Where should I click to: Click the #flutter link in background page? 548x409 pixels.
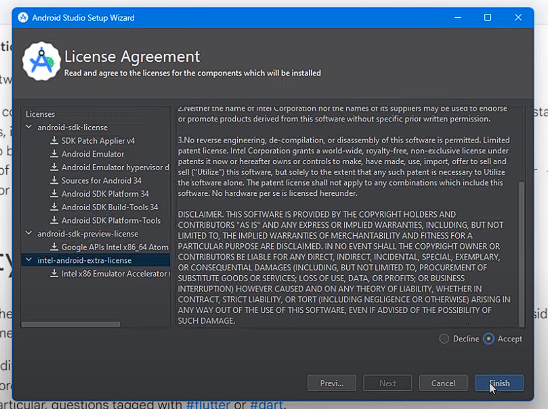tap(208, 404)
